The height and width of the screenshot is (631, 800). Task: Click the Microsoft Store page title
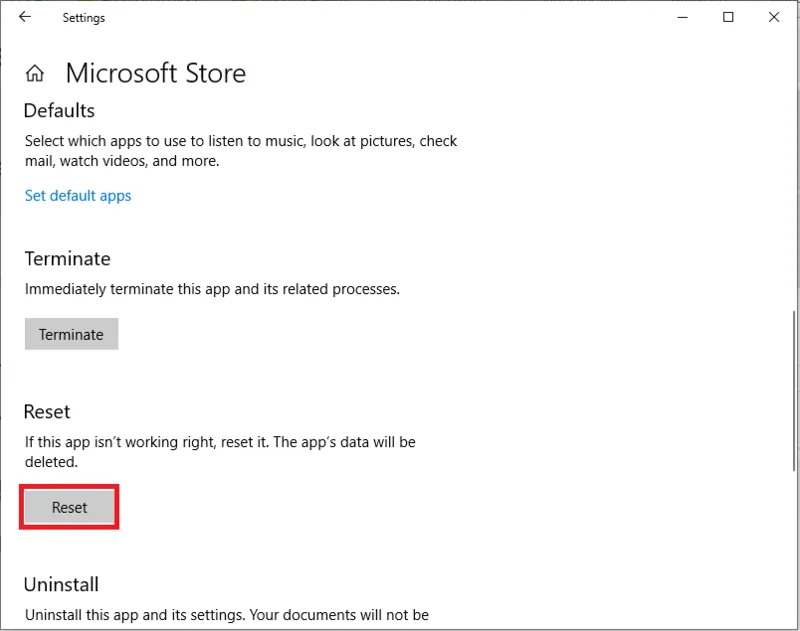156,73
